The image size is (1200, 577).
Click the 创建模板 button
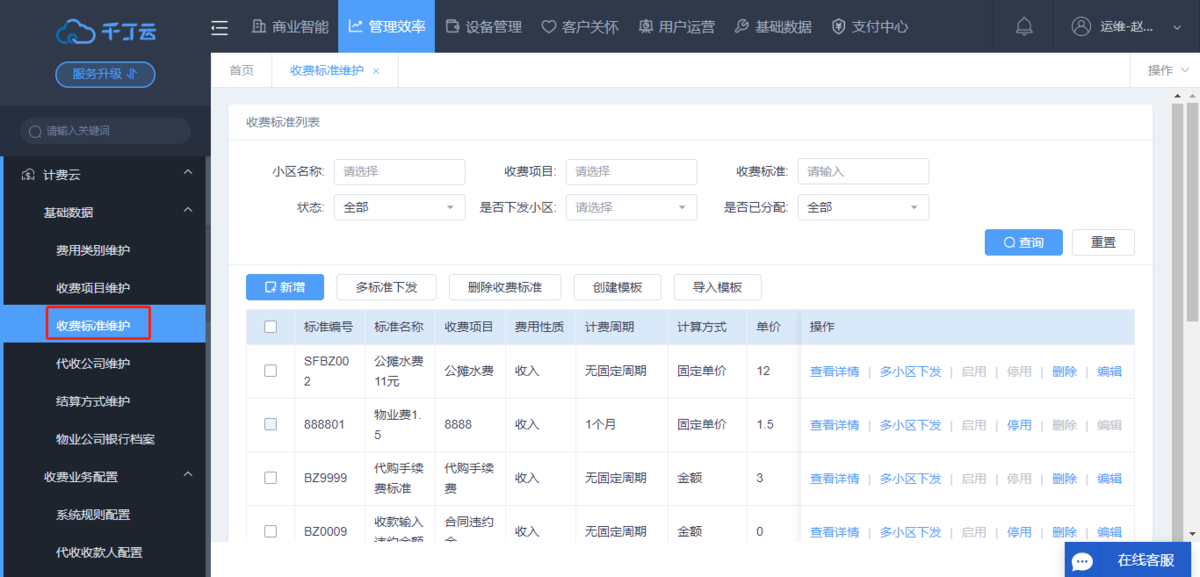click(x=617, y=287)
